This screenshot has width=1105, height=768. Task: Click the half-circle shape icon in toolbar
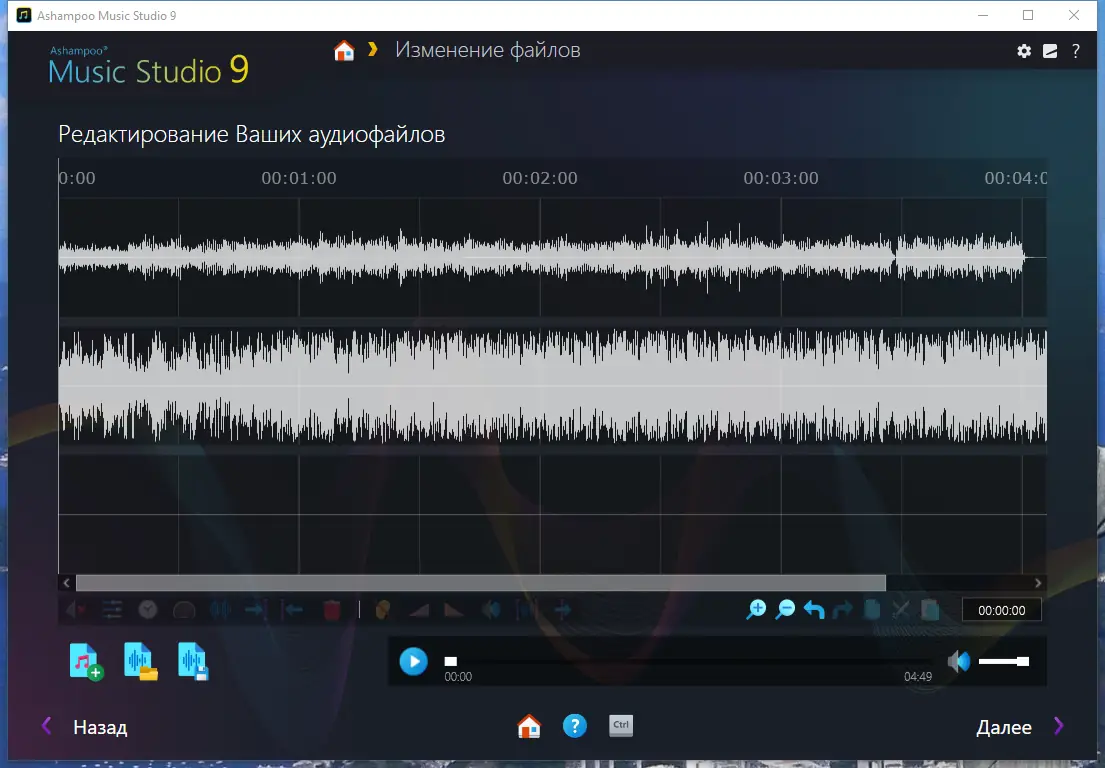click(x=184, y=609)
